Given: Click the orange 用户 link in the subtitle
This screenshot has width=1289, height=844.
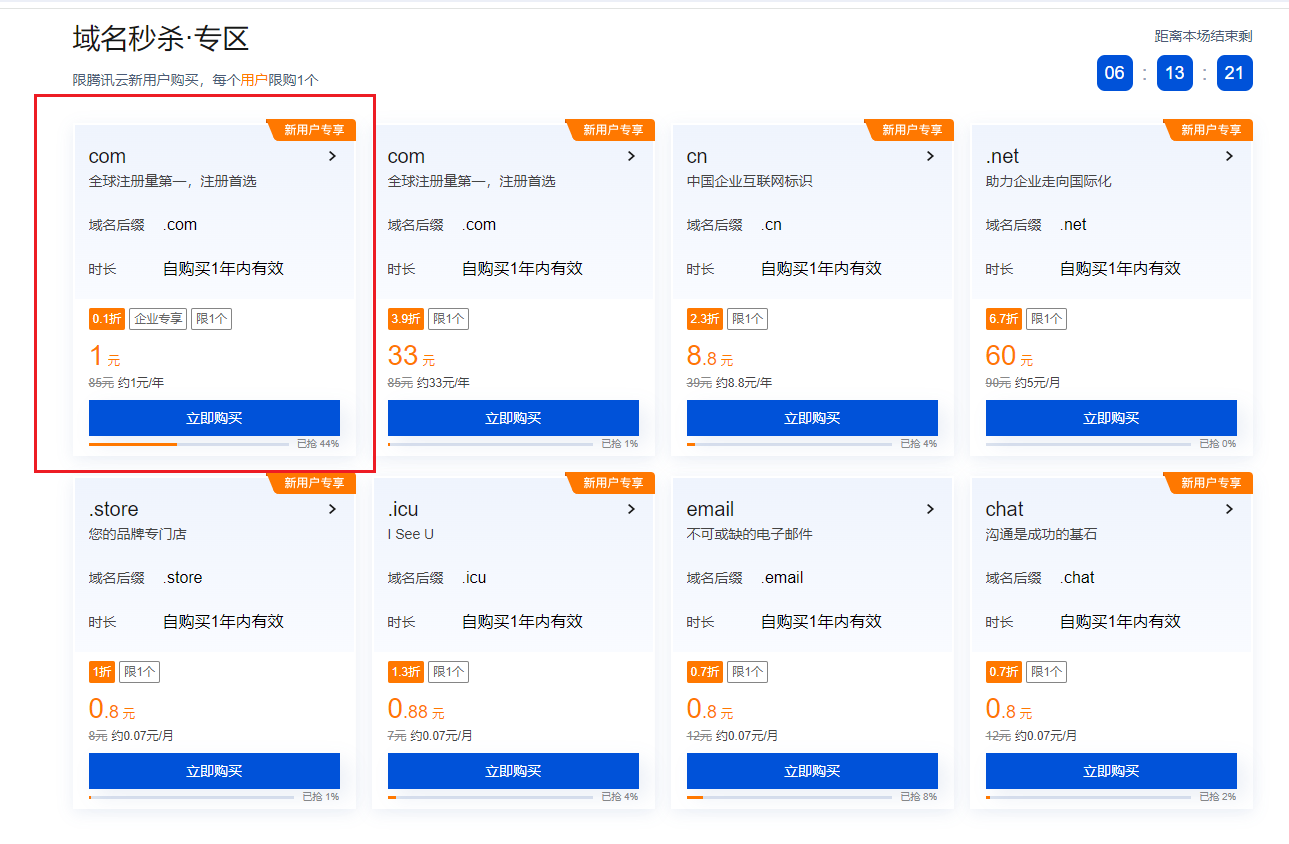Looking at the screenshot, I should pos(254,80).
